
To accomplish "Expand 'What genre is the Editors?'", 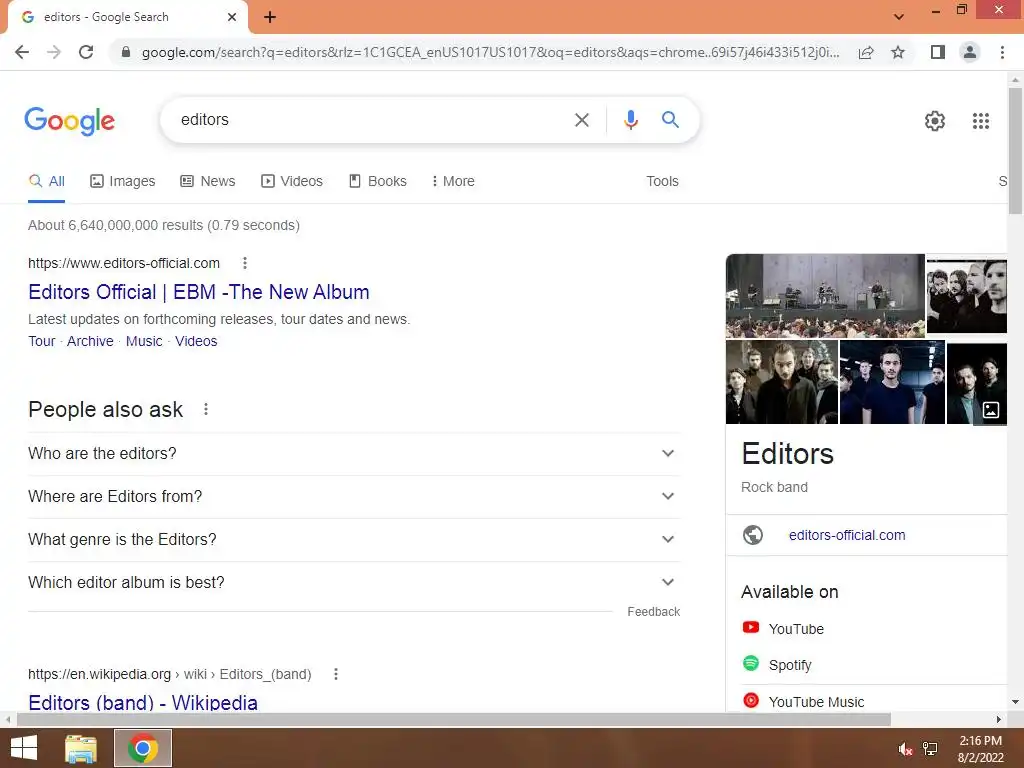I will pos(354,539).
